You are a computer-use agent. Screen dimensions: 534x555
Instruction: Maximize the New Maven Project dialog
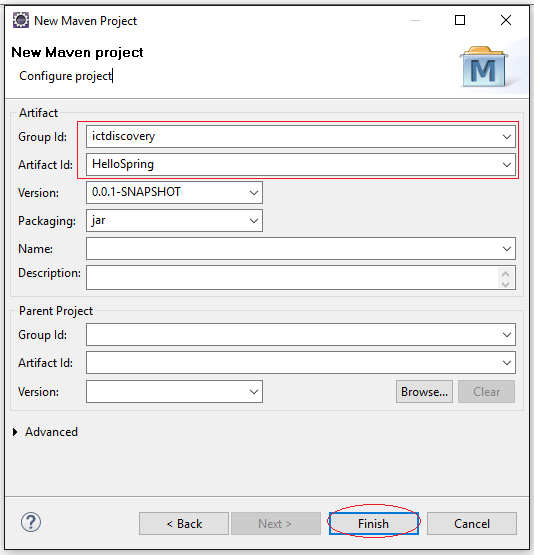[460, 20]
